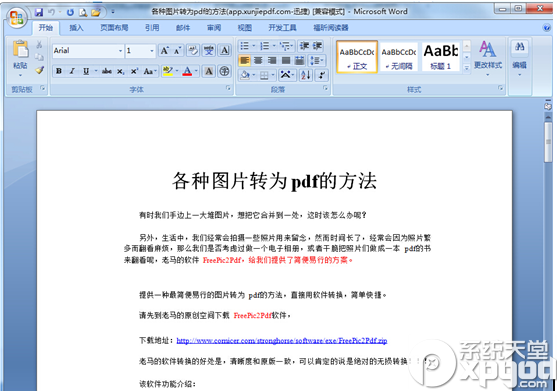Screen dimensions: 557x391
Task: Switch to the 审阅 tab
Action: tap(214, 28)
